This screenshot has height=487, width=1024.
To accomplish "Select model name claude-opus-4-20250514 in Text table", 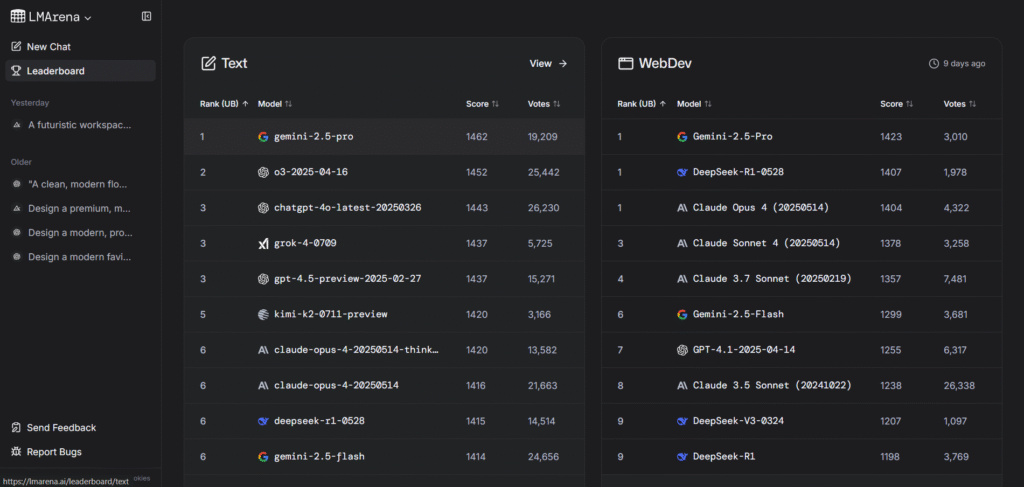I will click(x=336, y=385).
